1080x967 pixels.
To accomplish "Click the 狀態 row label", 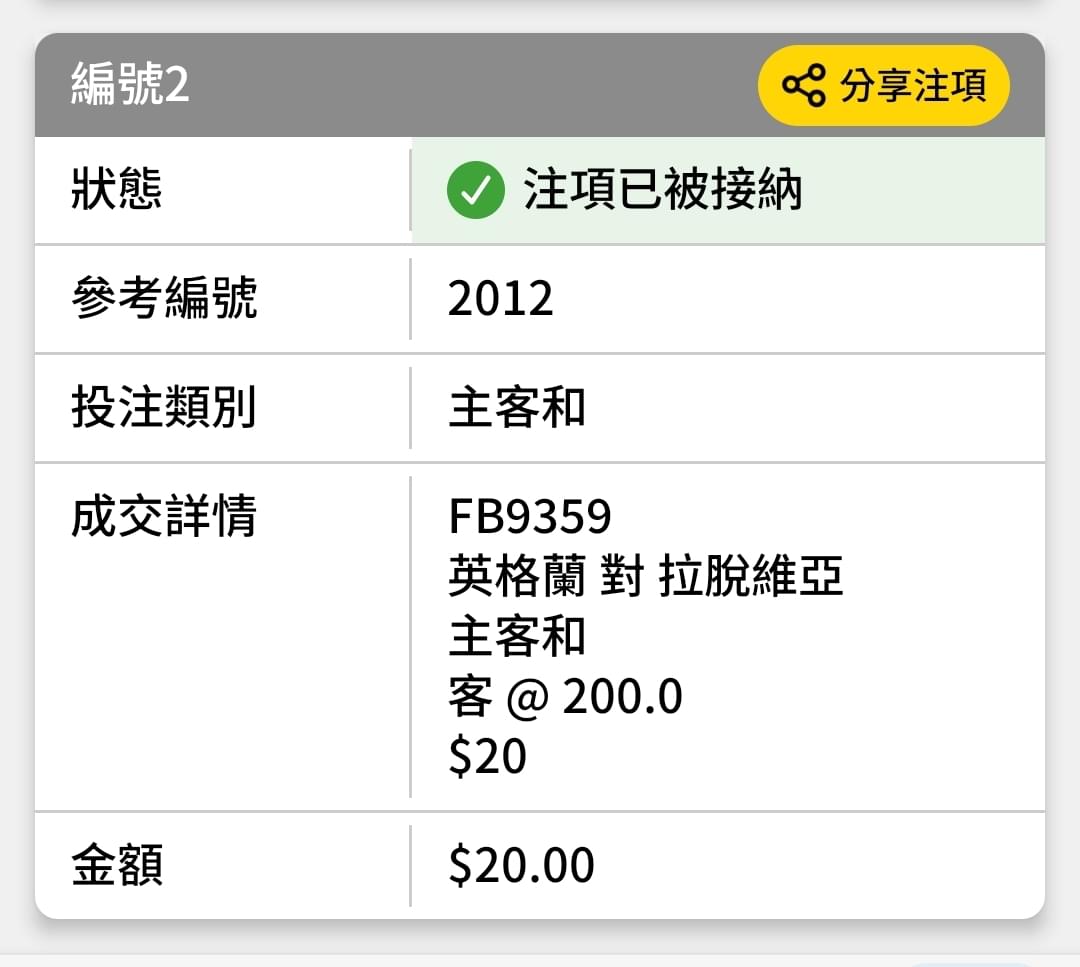I will click(x=116, y=189).
